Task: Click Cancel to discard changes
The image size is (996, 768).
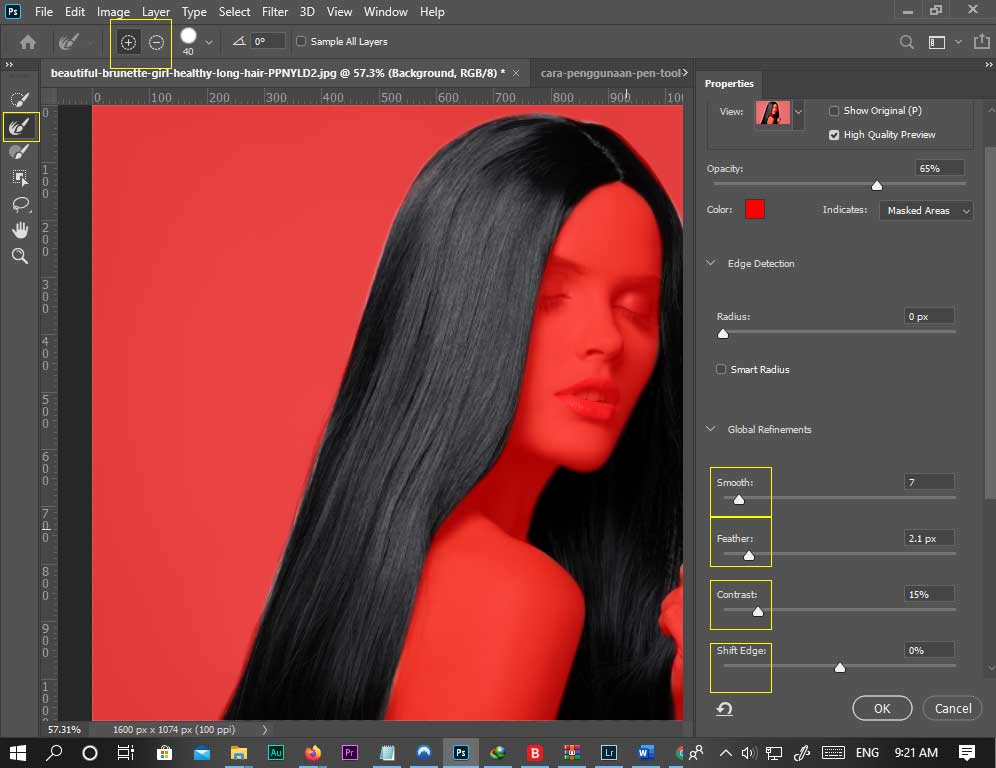Action: [953, 708]
